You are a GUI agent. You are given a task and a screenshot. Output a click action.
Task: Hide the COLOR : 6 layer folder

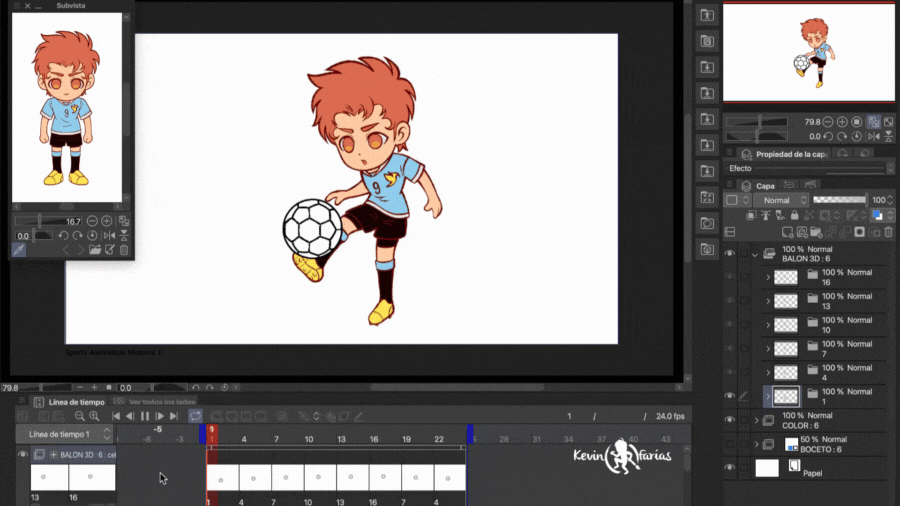[730, 420]
